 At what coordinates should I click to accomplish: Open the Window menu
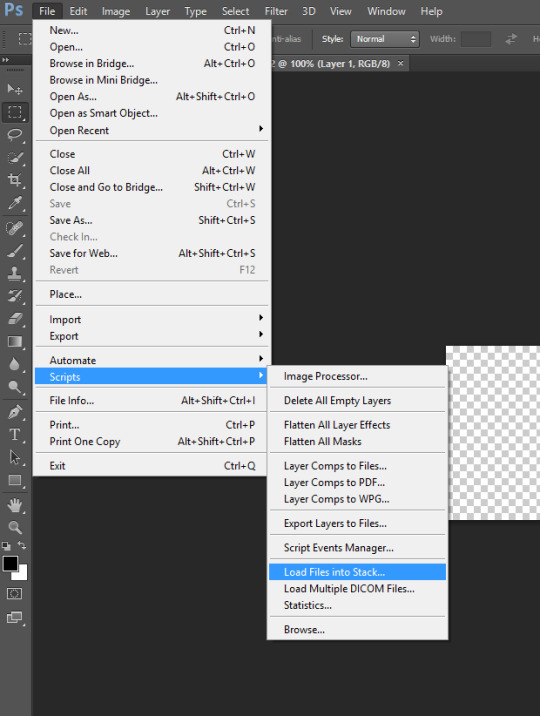coord(386,11)
